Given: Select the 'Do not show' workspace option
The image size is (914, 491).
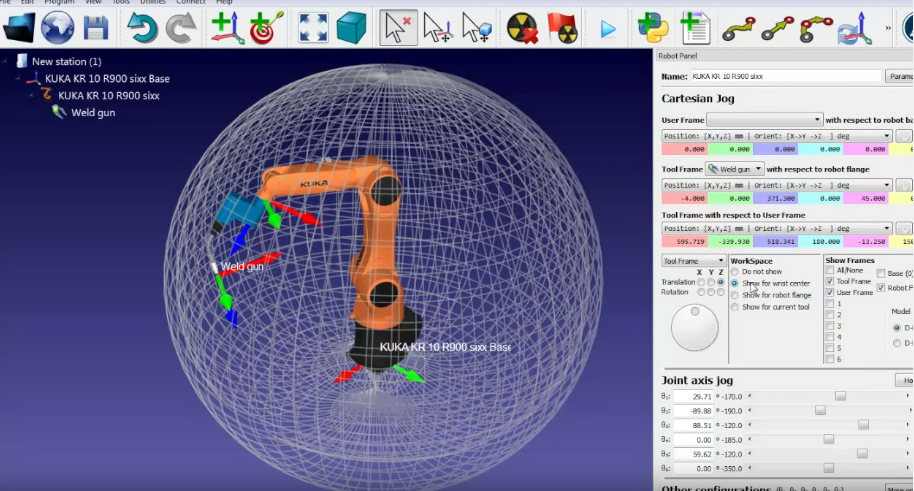Looking at the screenshot, I should pyautogui.click(x=735, y=272).
